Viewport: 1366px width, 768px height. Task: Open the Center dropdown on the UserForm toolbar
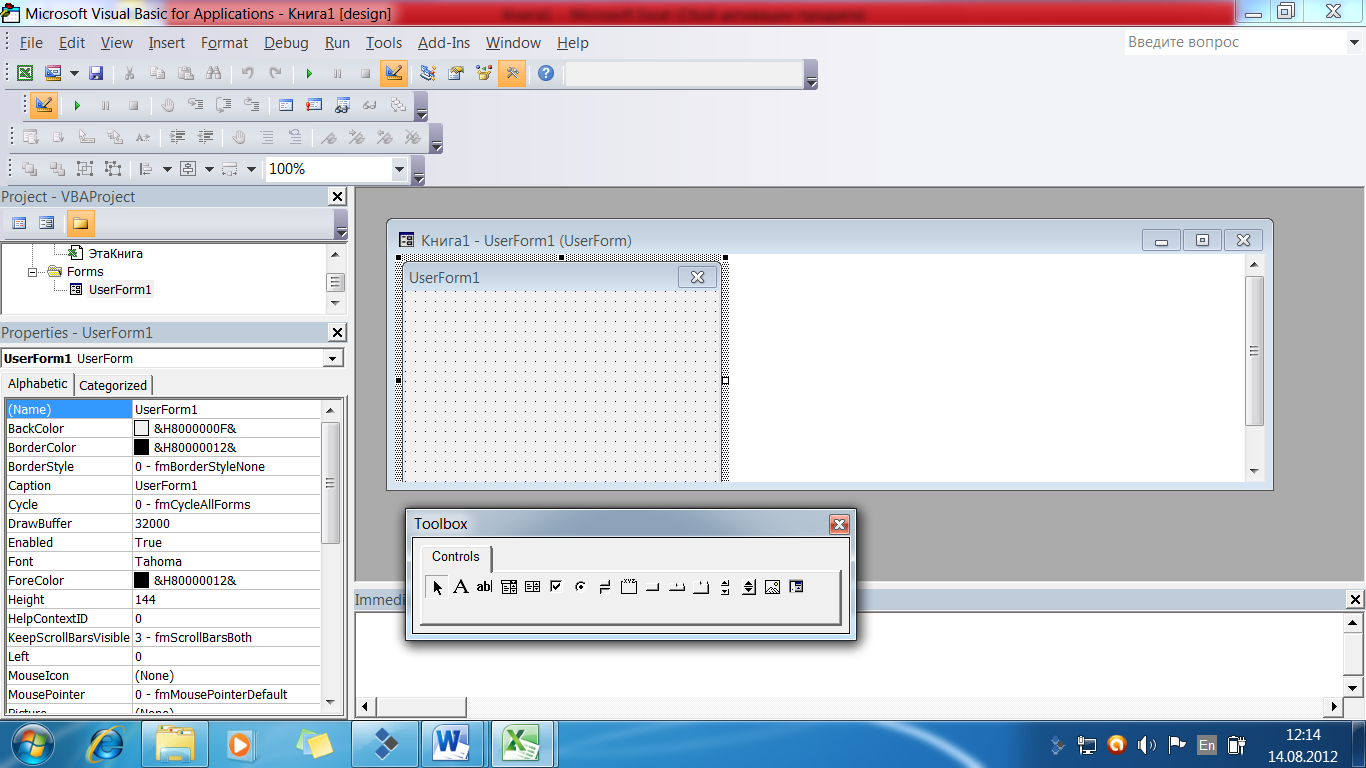(209, 169)
